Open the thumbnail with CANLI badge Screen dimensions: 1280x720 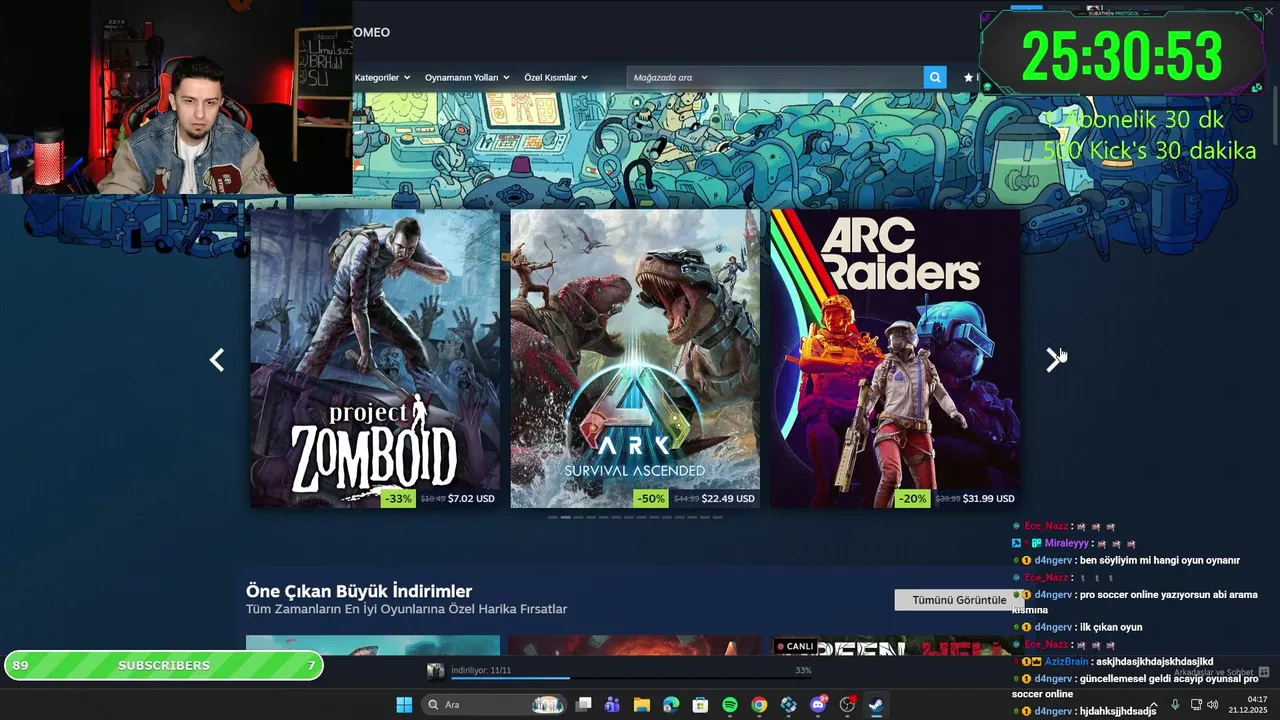point(894,646)
